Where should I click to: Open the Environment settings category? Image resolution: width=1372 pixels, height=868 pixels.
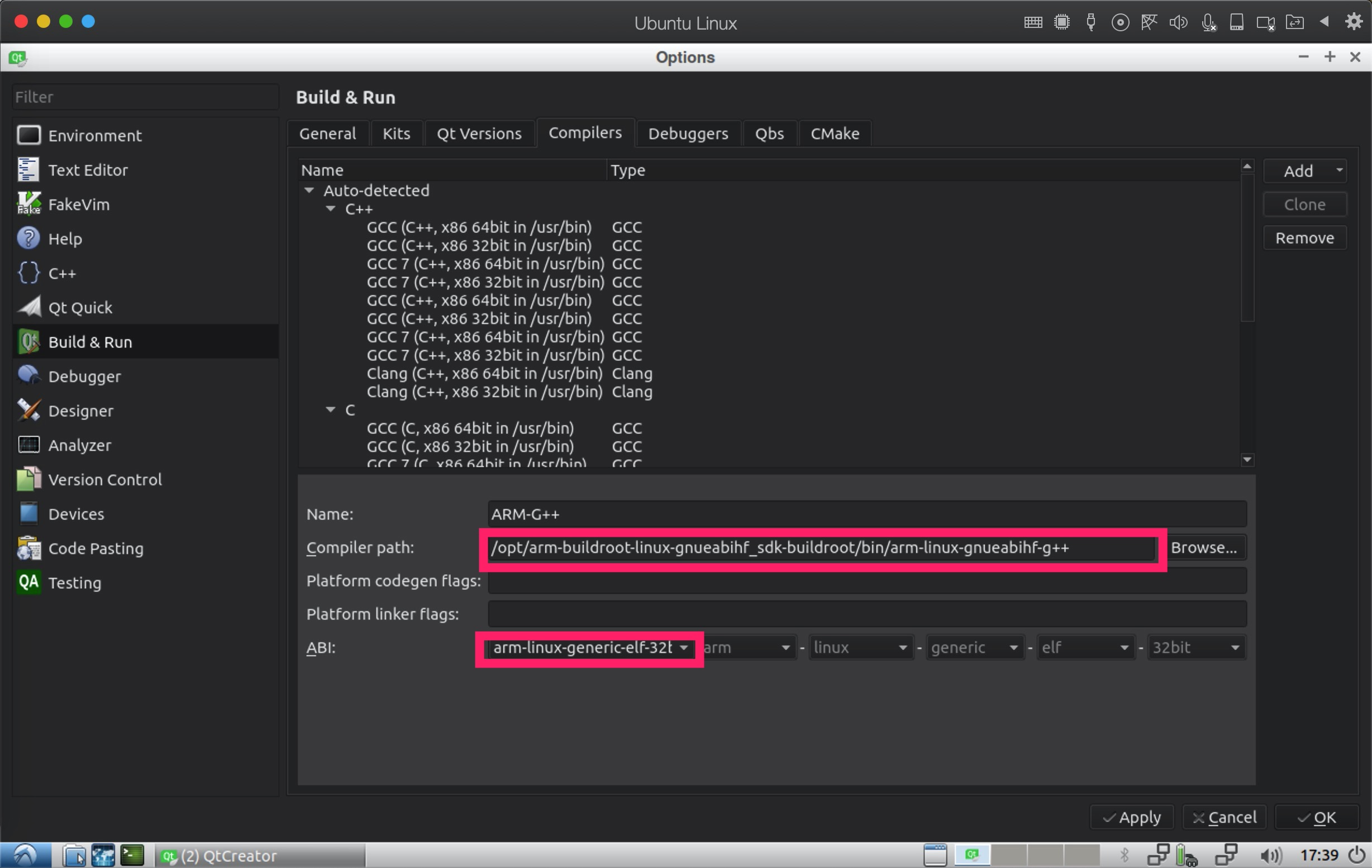[x=145, y=136]
